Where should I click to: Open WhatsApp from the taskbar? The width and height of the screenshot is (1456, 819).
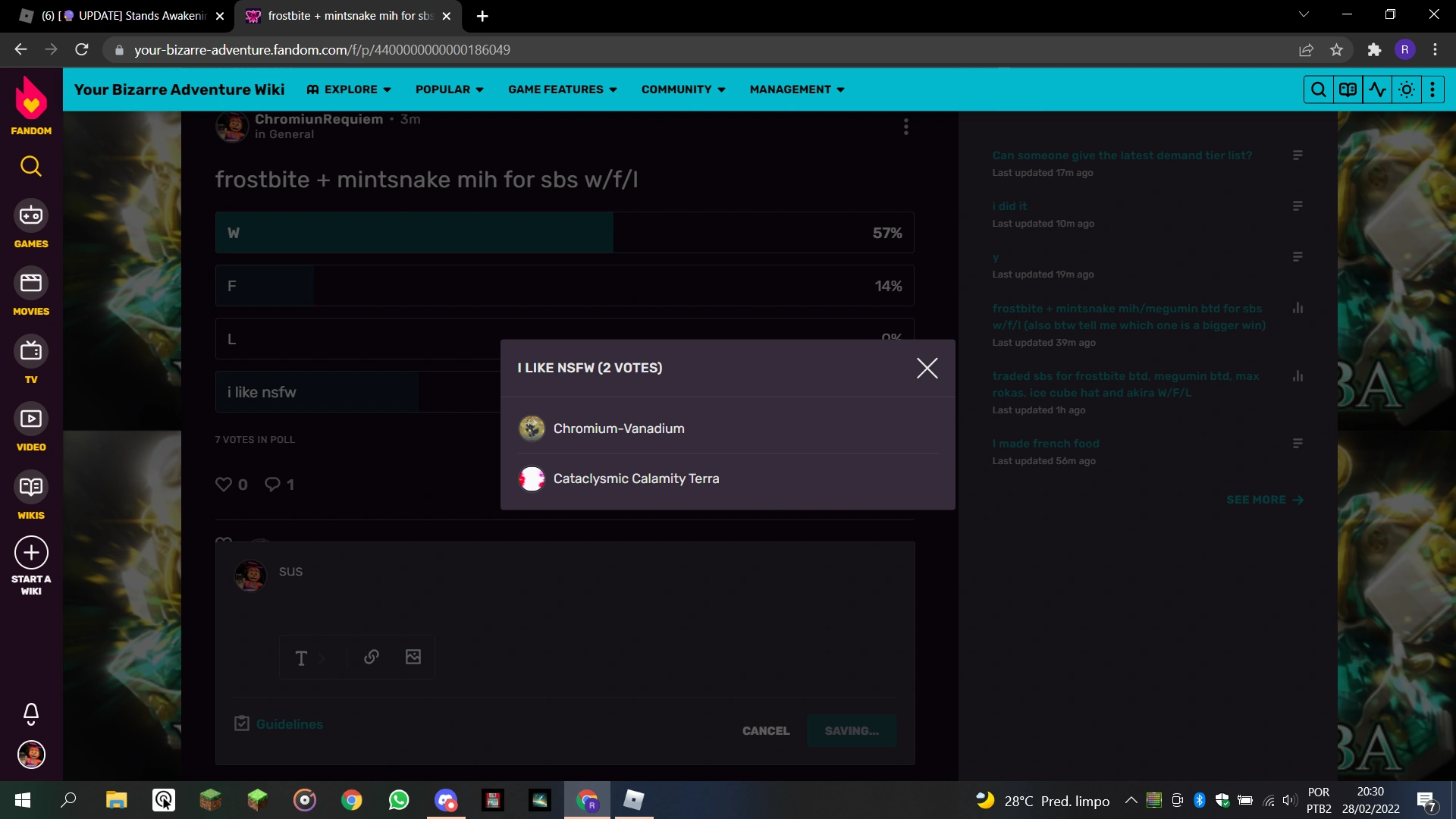pyautogui.click(x=399, y=800)
